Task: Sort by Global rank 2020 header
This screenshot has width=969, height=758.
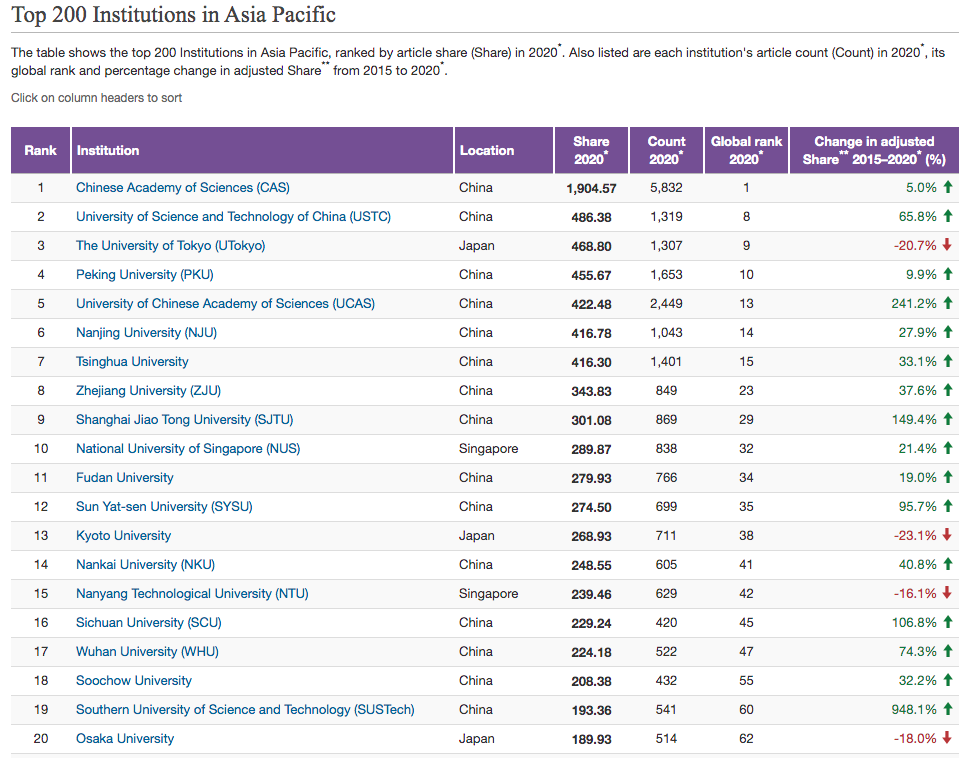Action: click(746, 150)
